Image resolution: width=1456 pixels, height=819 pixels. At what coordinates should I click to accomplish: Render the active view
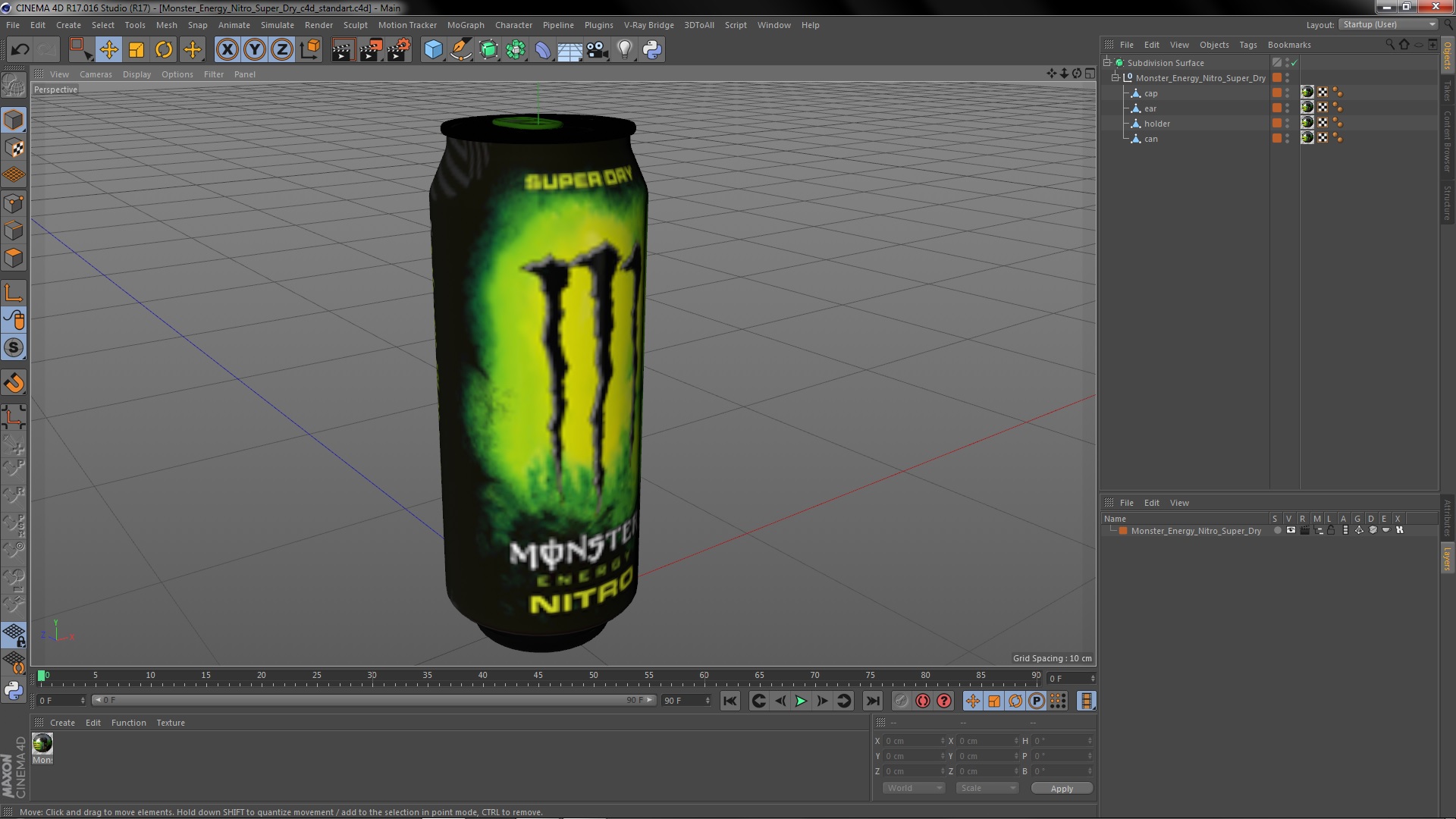click(343, 50)
